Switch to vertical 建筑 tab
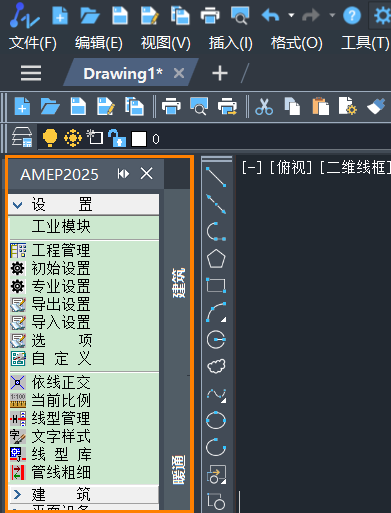Image resolution: width=391 pixels, height=513 pixels. [x=179, y=283]
